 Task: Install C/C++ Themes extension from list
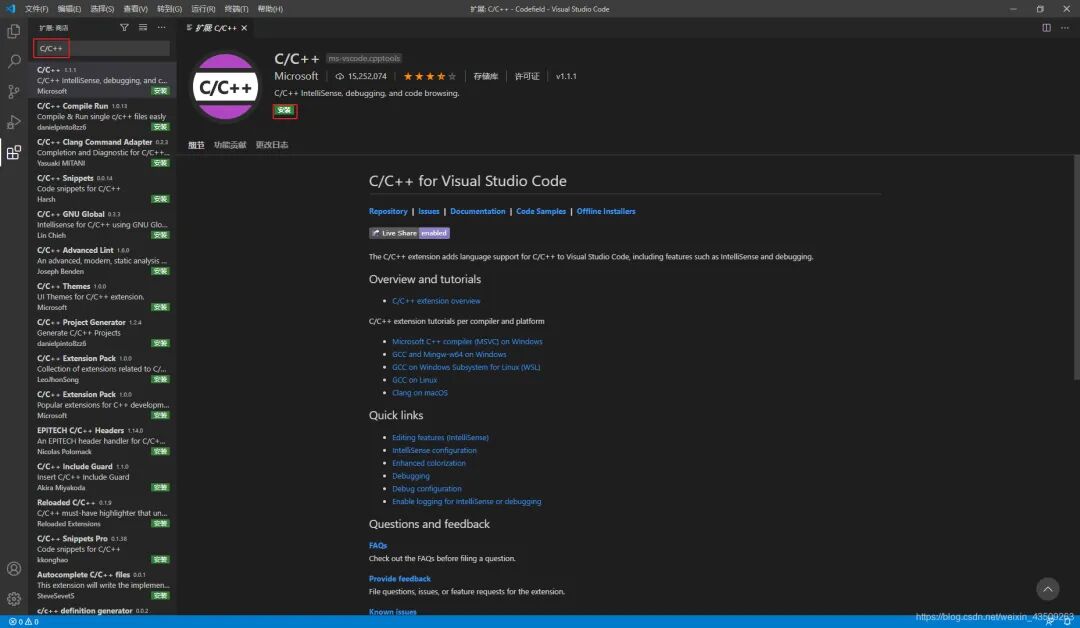click(x=160, y=308)
